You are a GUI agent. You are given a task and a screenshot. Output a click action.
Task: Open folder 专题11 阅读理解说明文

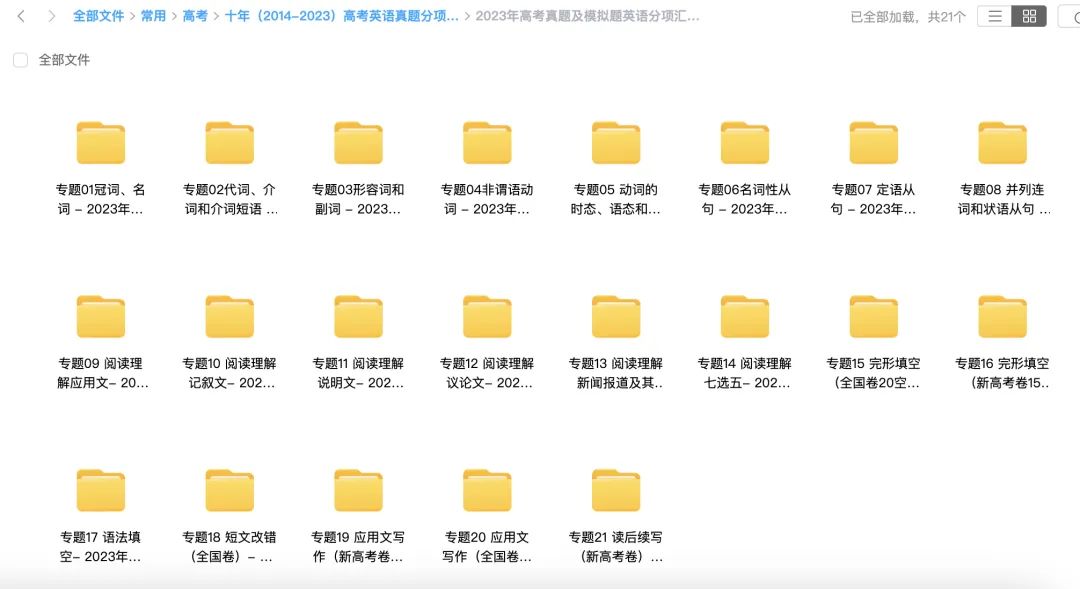[358, 317]
